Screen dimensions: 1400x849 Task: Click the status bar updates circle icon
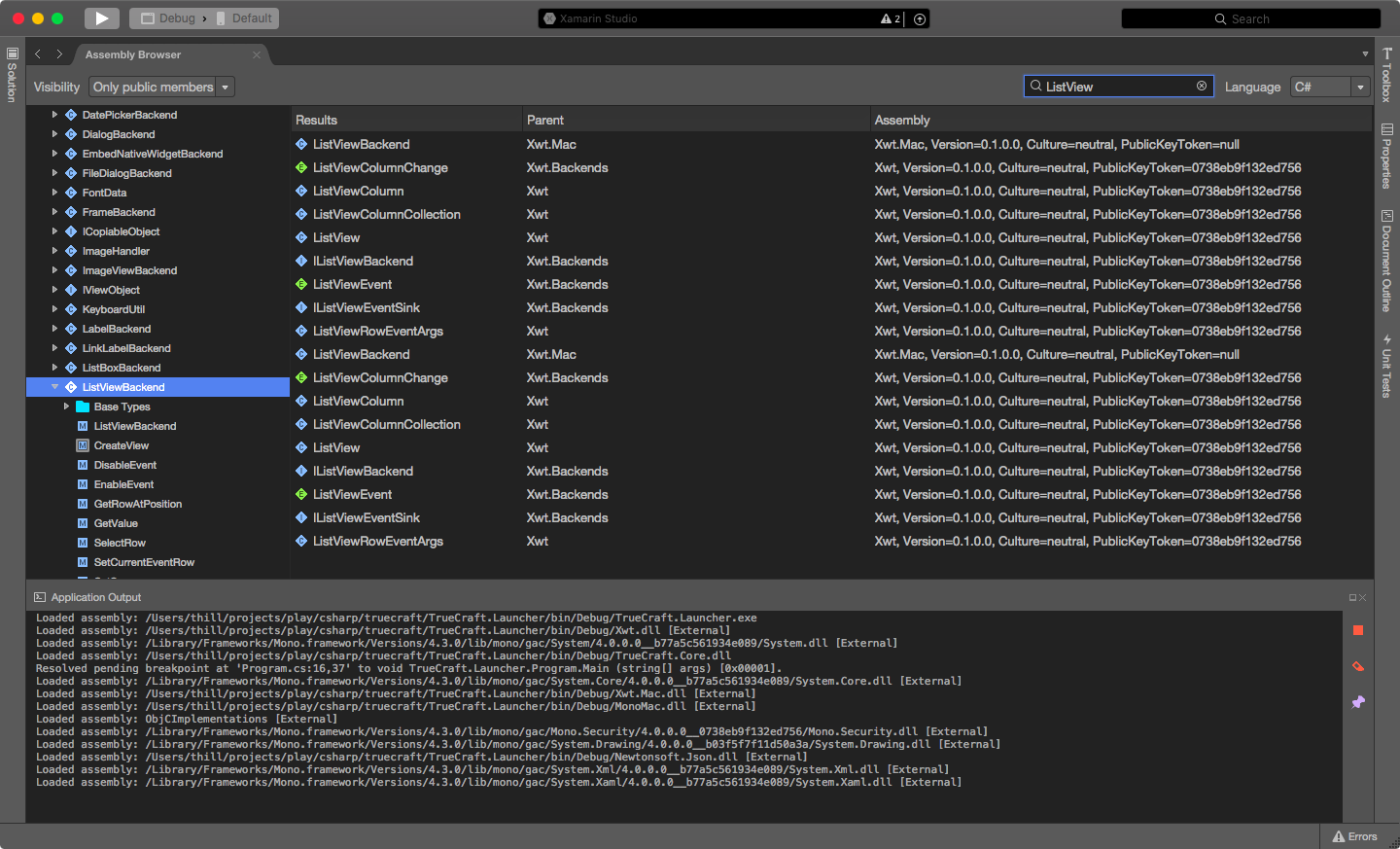coord(920,18)
